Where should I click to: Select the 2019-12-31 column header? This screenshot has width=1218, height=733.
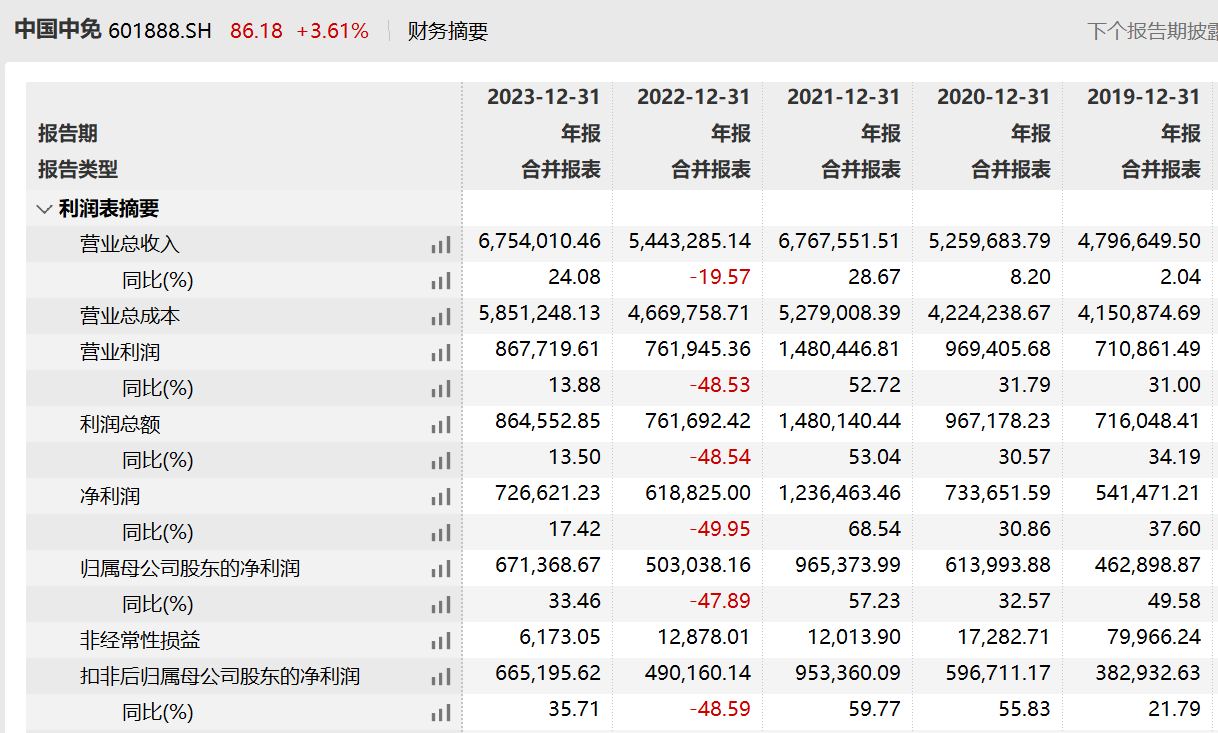coord(1143,97)
